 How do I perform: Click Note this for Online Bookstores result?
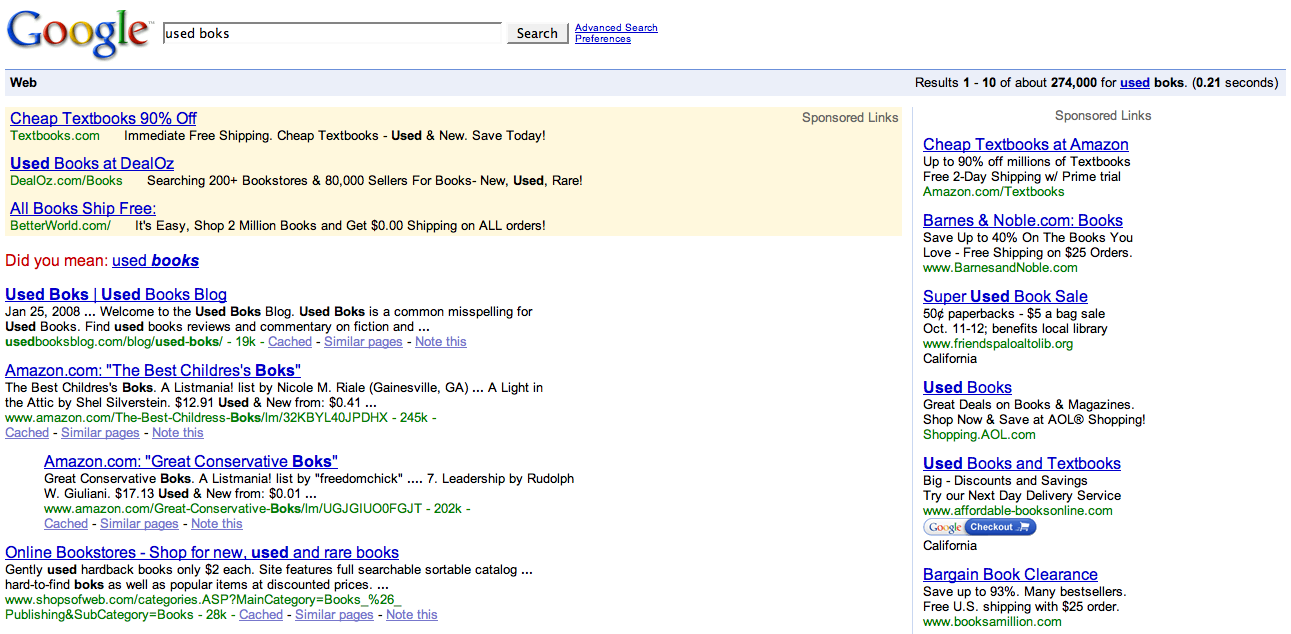point(412,615)
